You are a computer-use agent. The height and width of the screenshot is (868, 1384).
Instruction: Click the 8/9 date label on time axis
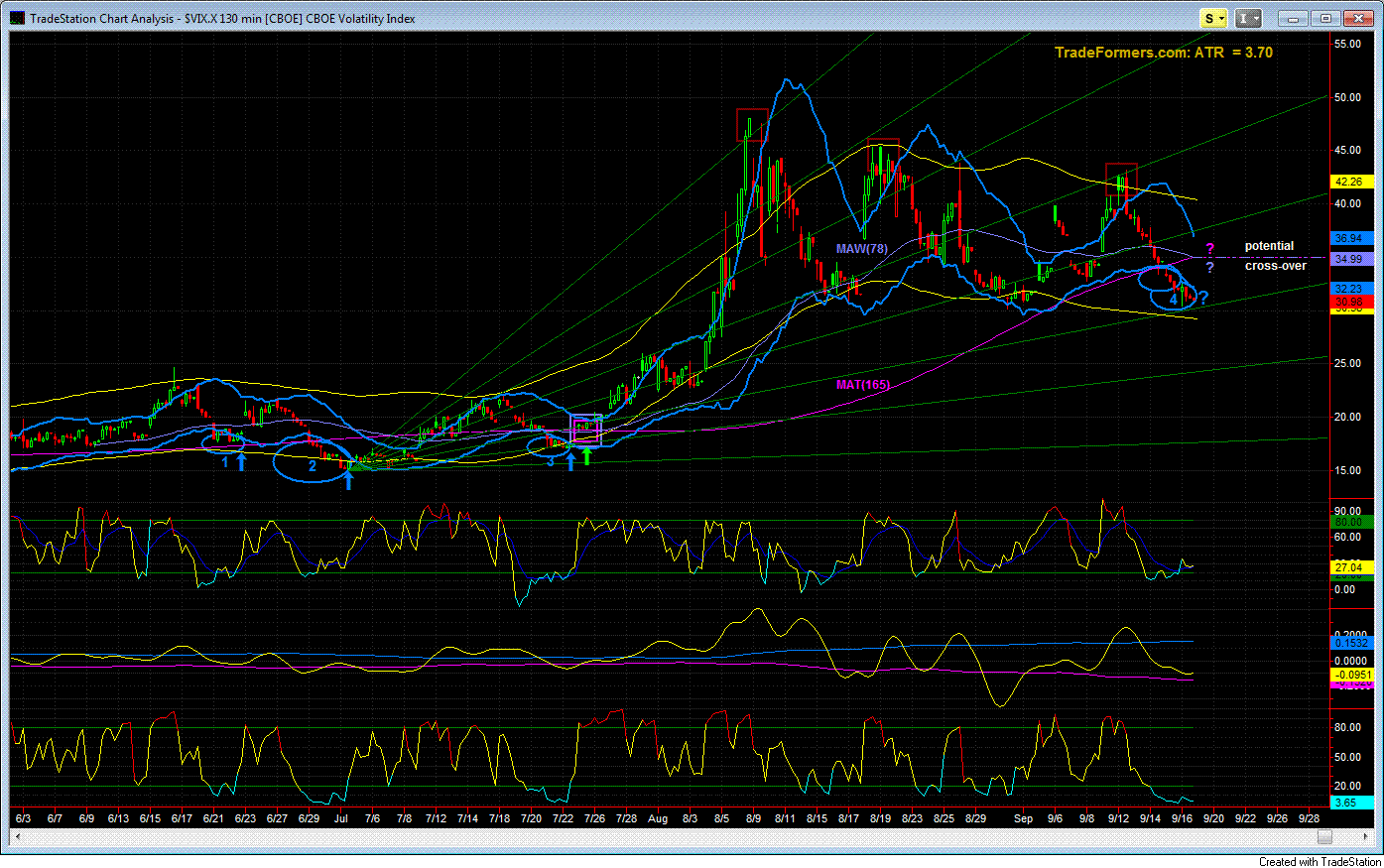click(753, 819)
